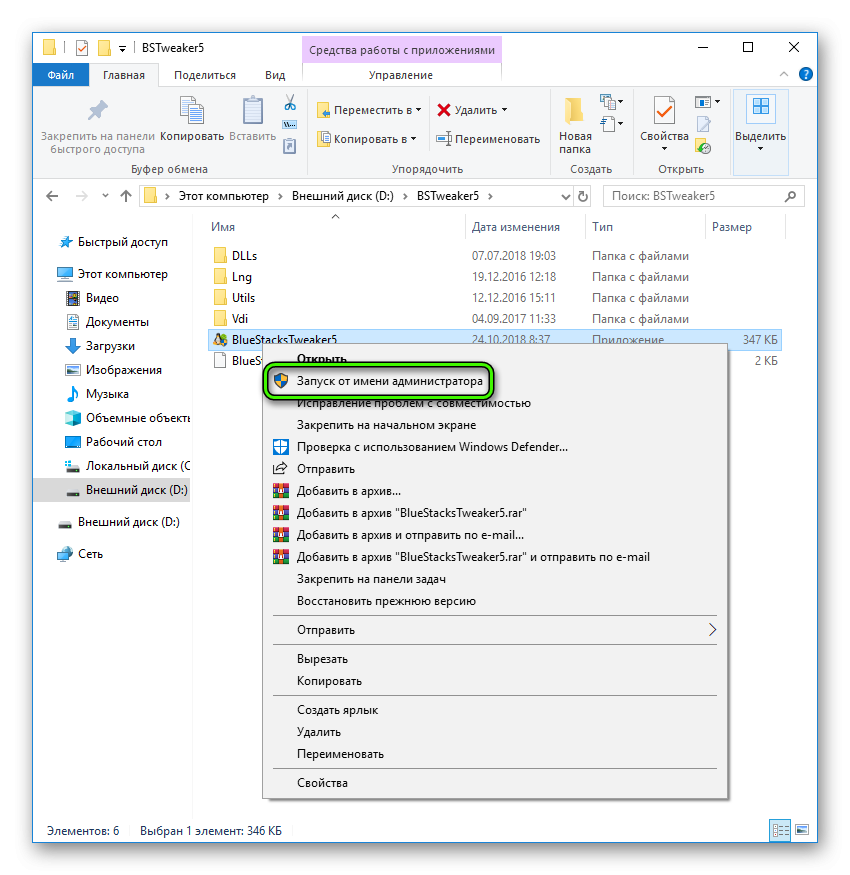Click the new folder icon in title bar
The height and width of the screenshot is (875, 850).
104,48
